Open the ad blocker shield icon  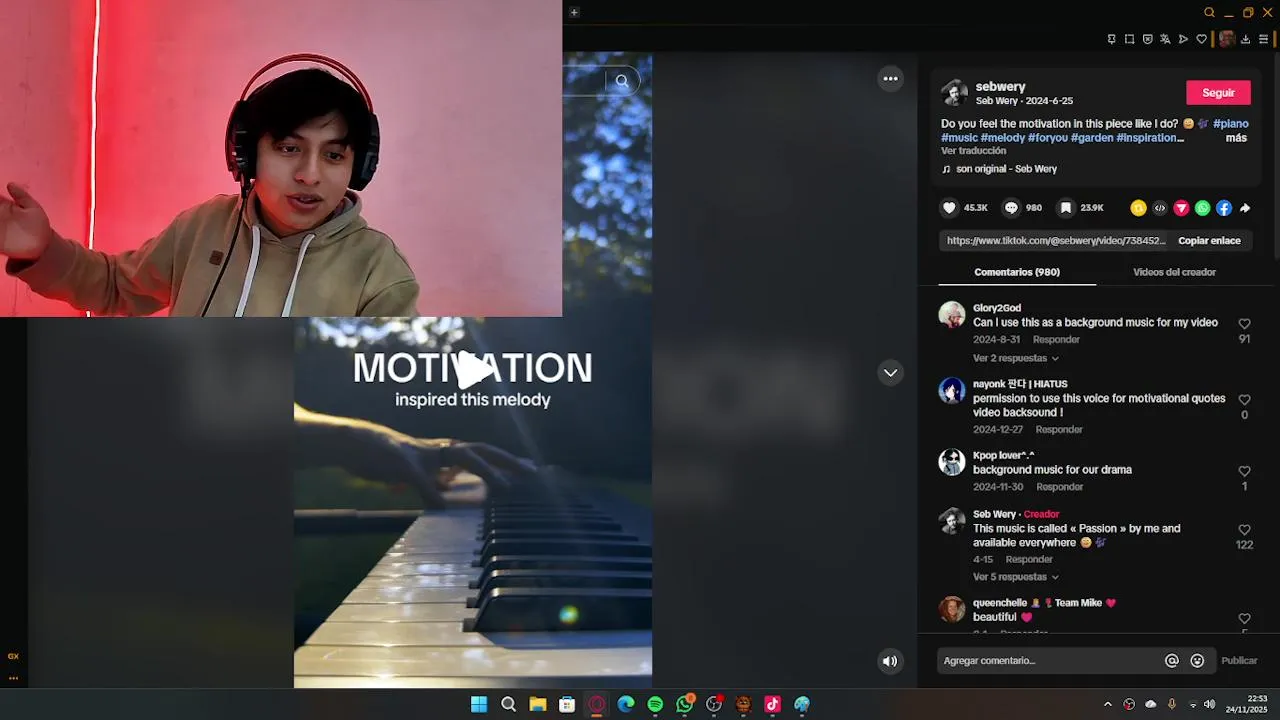pos(1147,39)
